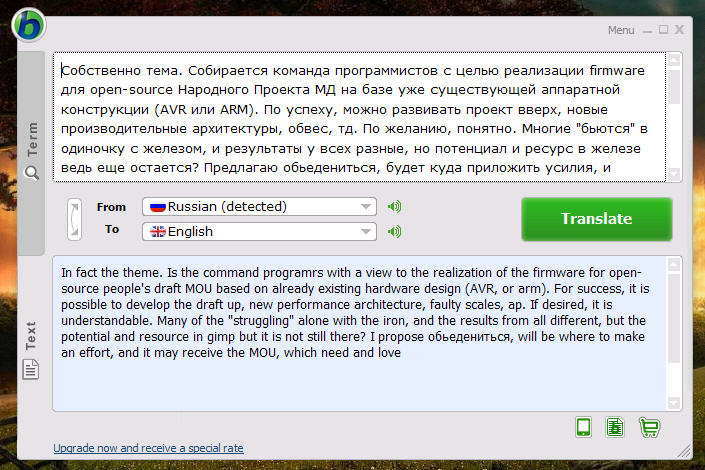Viewport: 705px width, 470px height.
Task: Click inside the English translation output box
Action: tap(359, 334)
